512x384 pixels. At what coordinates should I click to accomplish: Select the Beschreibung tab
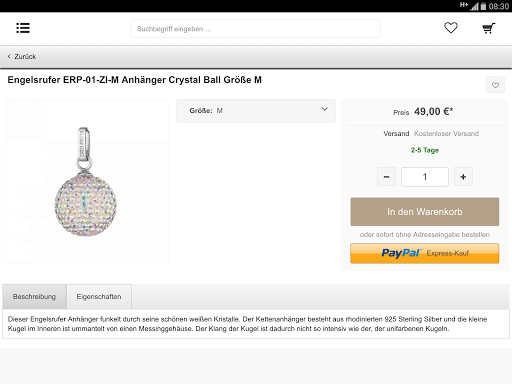tap(34, 297)
